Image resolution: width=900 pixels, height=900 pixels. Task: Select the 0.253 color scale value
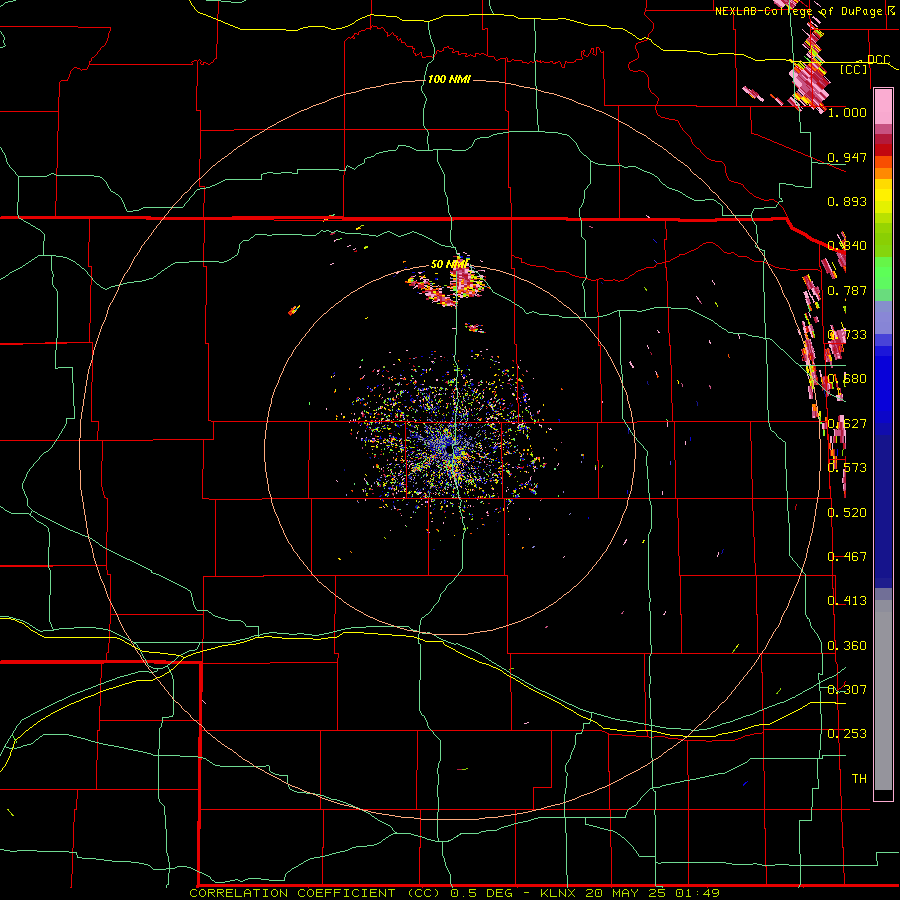[x=847, y=734]
